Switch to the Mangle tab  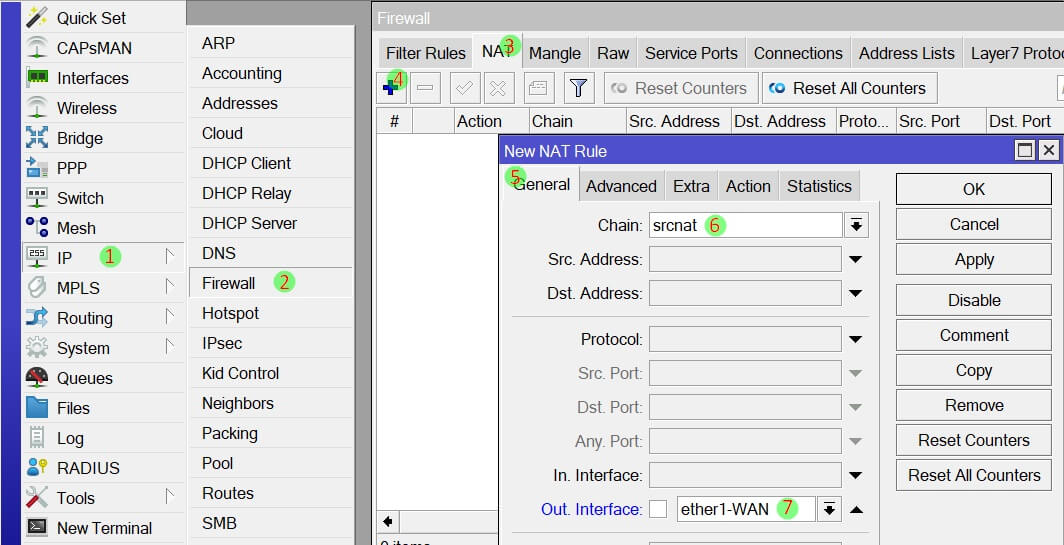pos(555,53)
